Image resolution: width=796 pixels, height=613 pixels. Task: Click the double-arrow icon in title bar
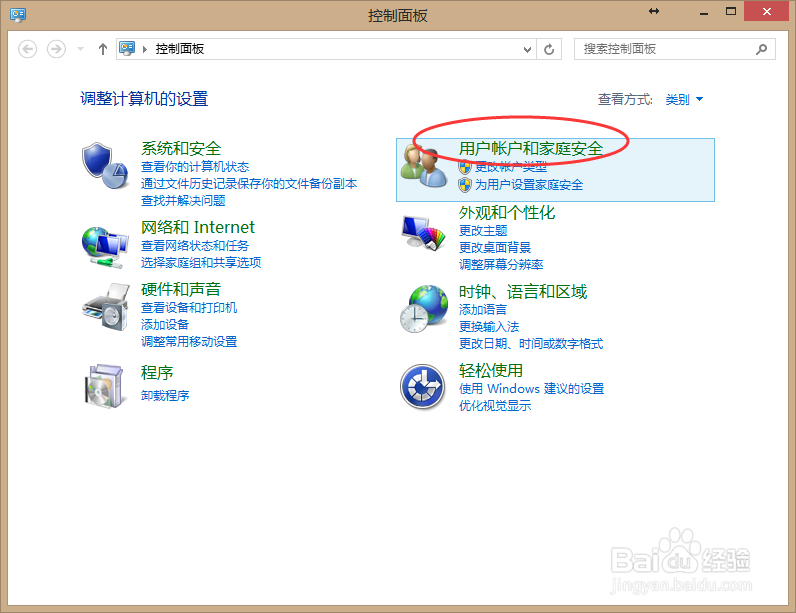(654, 11)
